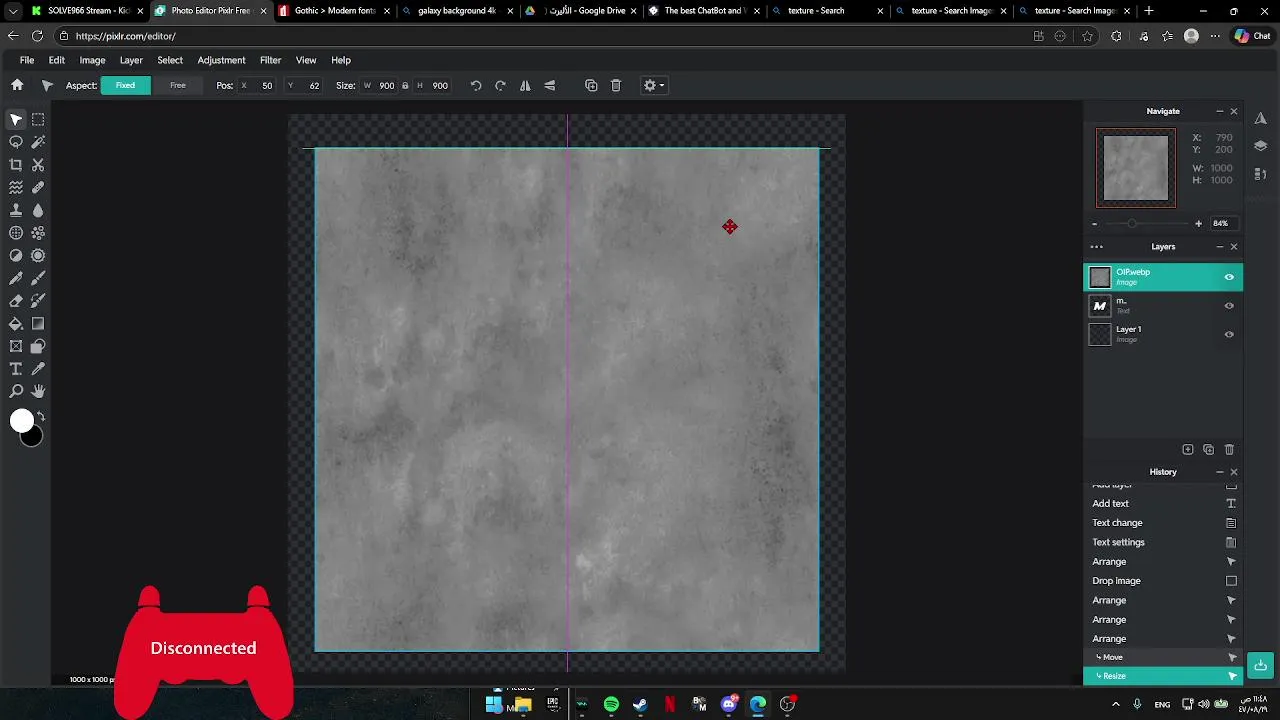
Task: Select the Liquify tool
Action: coord(16,187)
